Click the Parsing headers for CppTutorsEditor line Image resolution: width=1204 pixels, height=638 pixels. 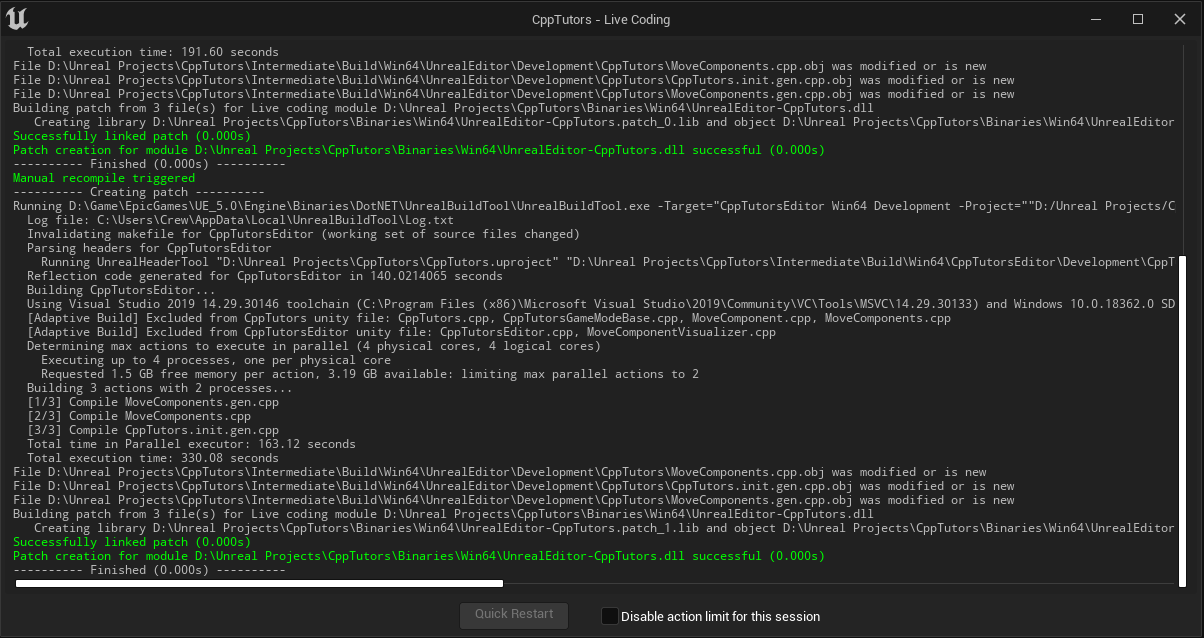coord(149,248)
